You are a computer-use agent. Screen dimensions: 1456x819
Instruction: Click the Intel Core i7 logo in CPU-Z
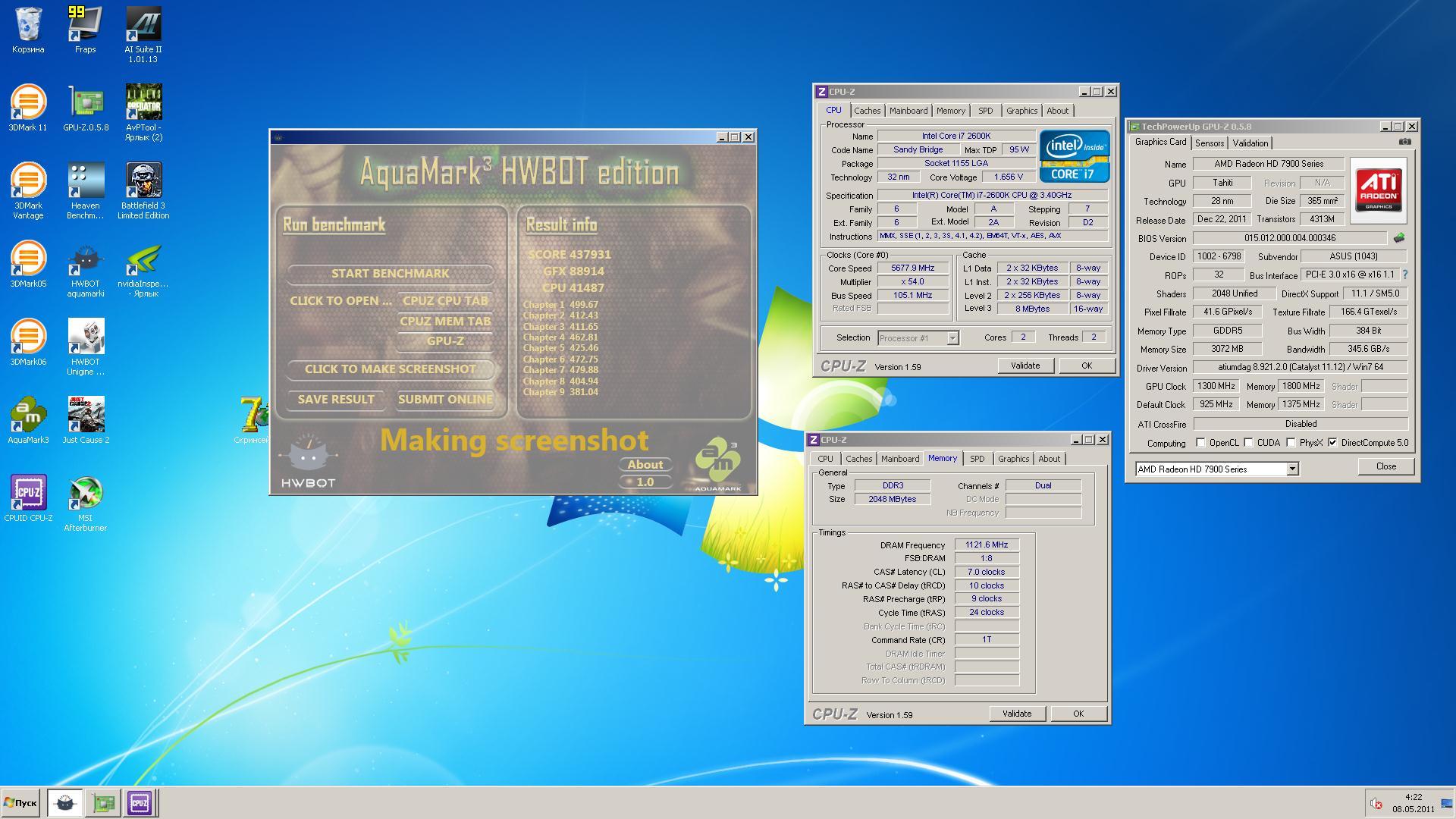(x=1075, y=155)
